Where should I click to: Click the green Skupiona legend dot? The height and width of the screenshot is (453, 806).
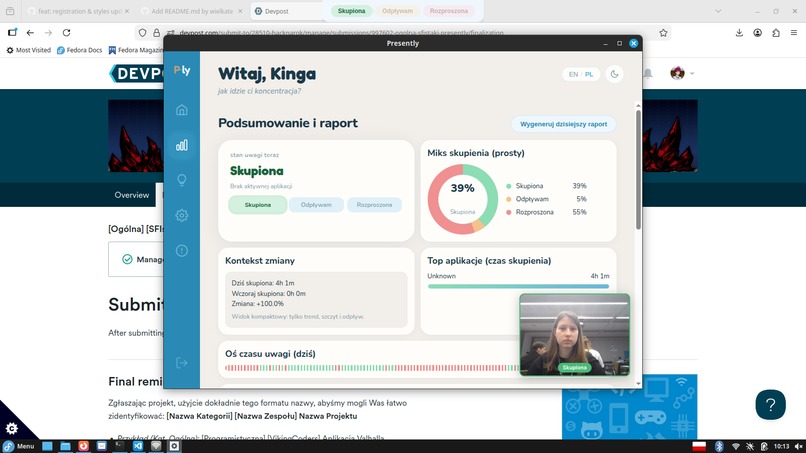tap(509, 186)
